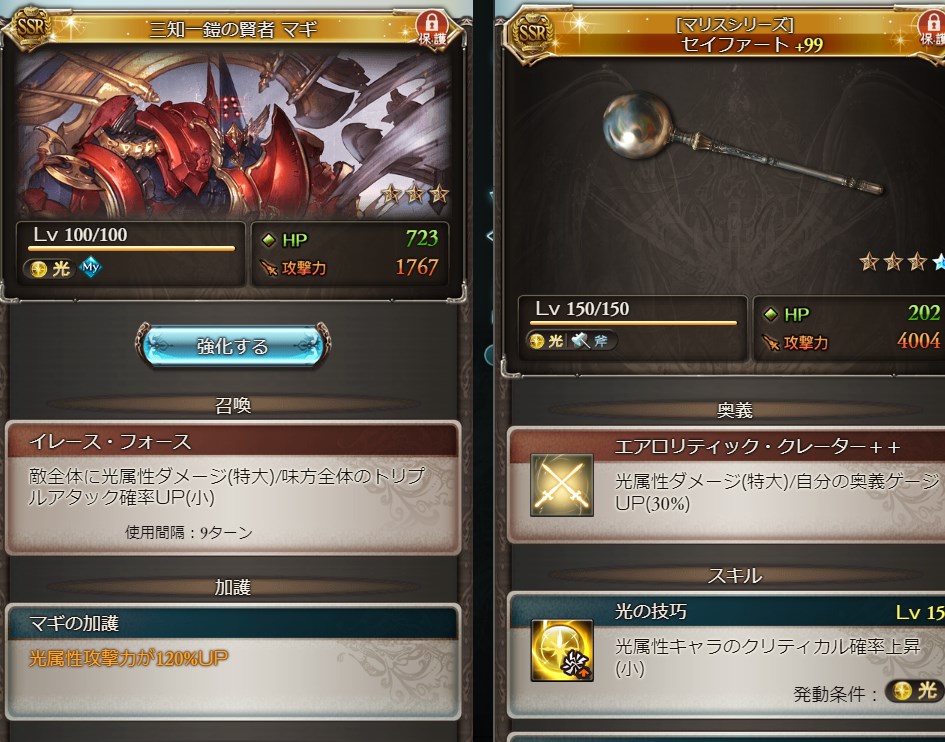945x742 pixels.
Task: Click the エアロリティック・クレーター++ ougi title
Action: click(757, 447)
